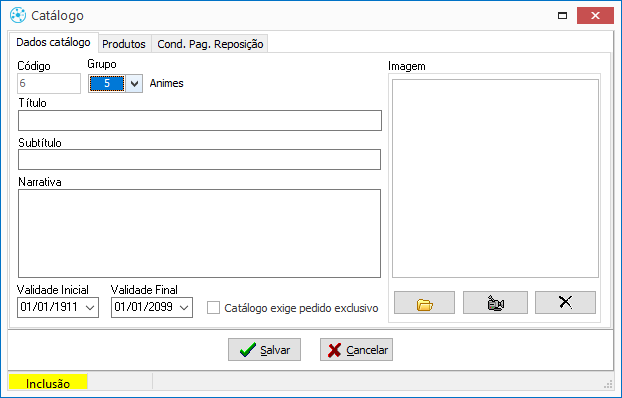Click the Catálogo application icon in title bar

coord(18,15)
